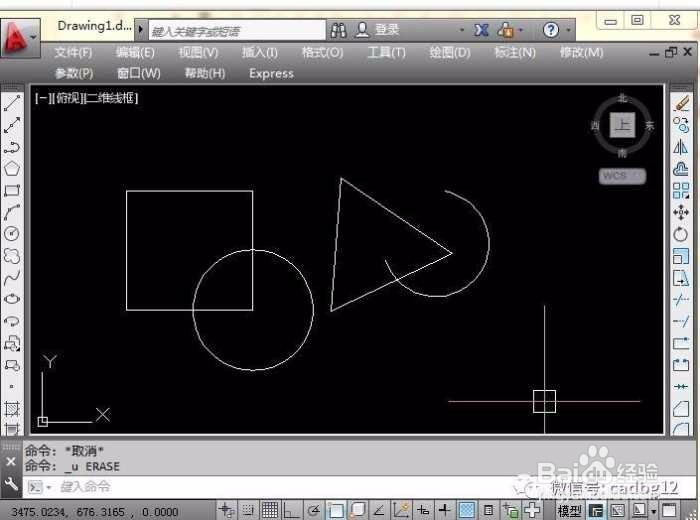Click the viewport label controls text
The image size is (700, 520).
pos(87,98)
